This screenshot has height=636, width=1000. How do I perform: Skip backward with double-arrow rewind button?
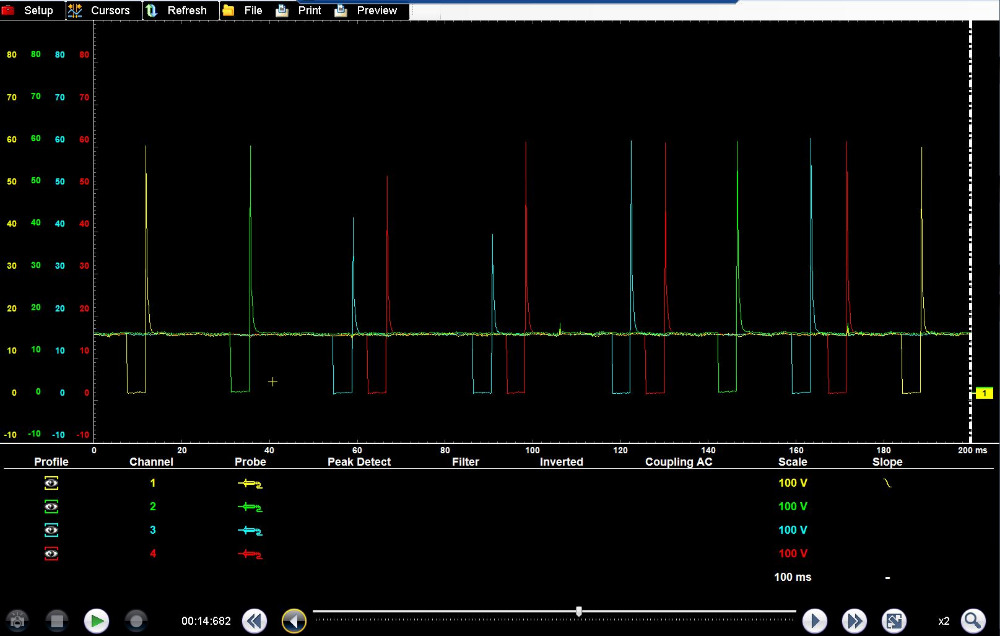[x=254, y=621]
